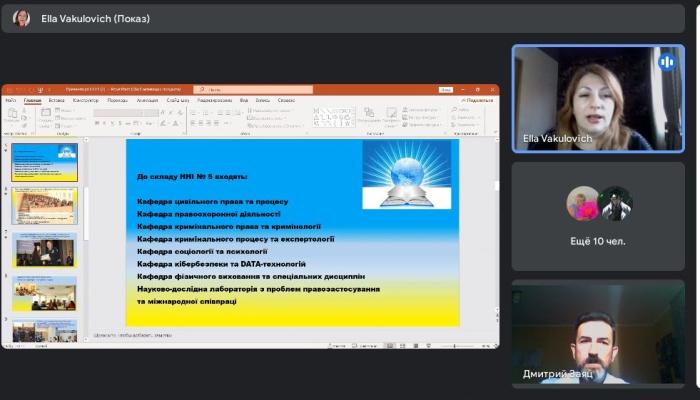Click the globe and book image on slide

(x=406, y=174)
